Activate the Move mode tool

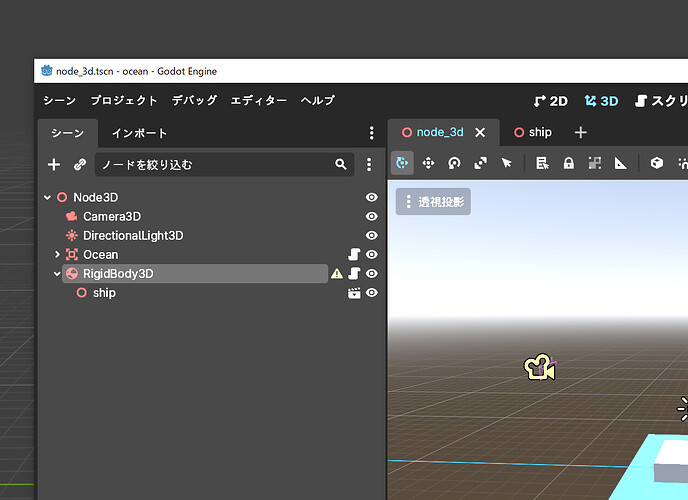click(x=428, y=163)
